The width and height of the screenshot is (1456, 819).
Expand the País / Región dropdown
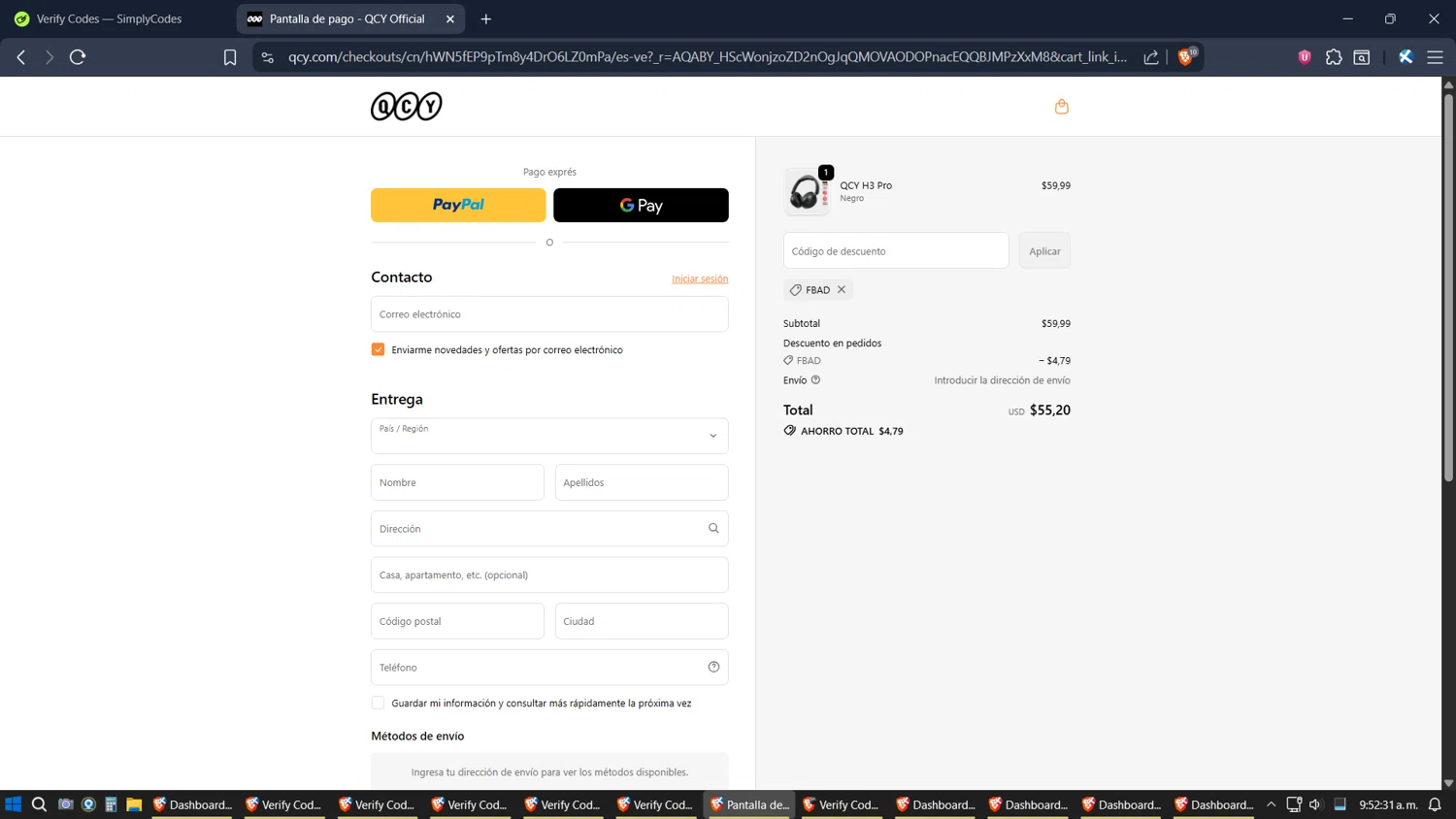point(549,436)
